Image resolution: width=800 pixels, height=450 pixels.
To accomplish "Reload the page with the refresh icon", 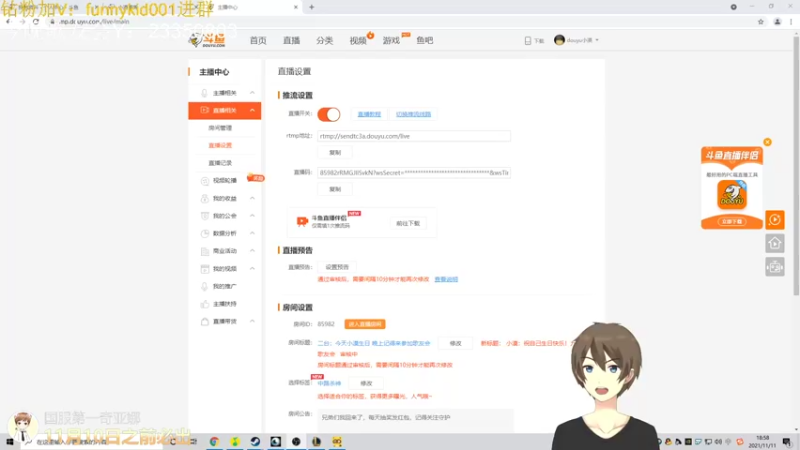I will (x=36, y=22).
